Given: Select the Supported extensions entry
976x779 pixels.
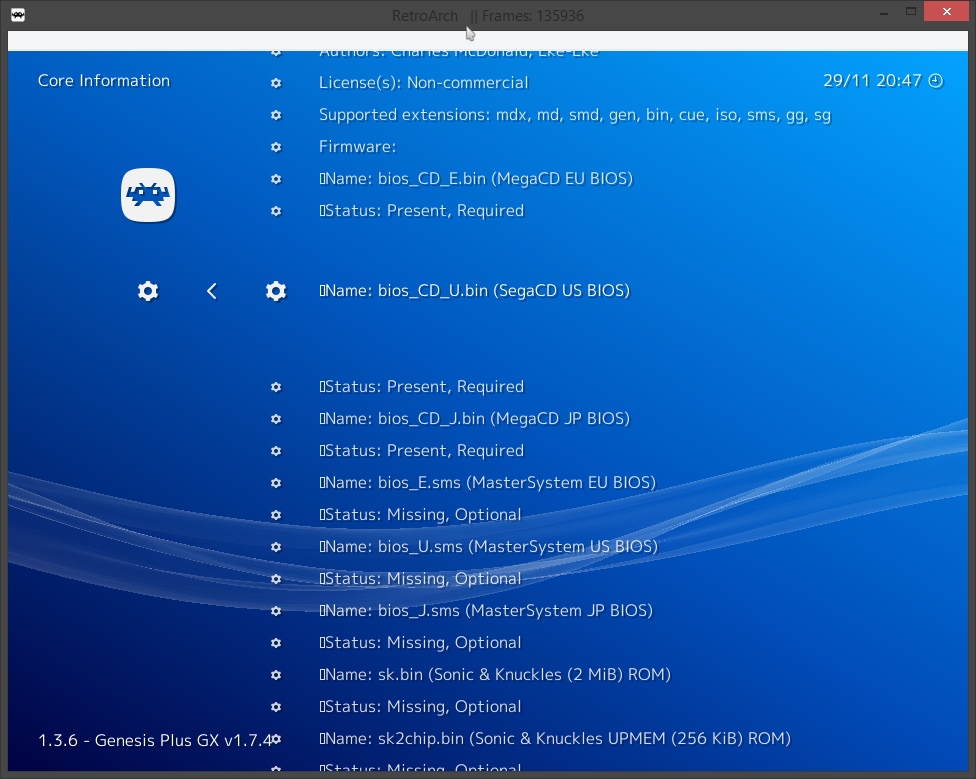Looking at the screenshot, I should [575, 115].
